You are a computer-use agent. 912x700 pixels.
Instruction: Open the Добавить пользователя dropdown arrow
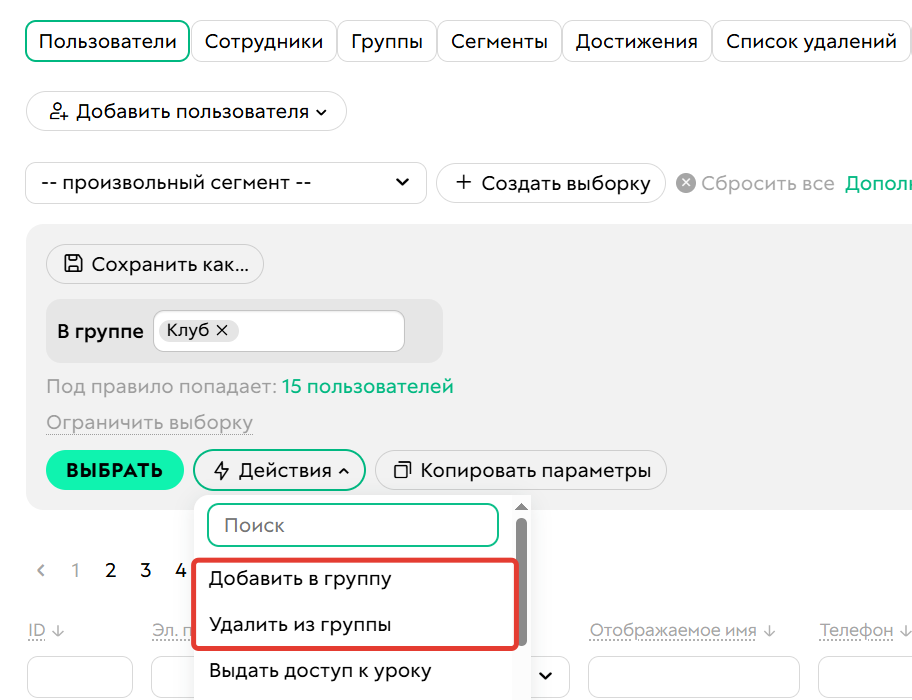click(x=323, y=112)
